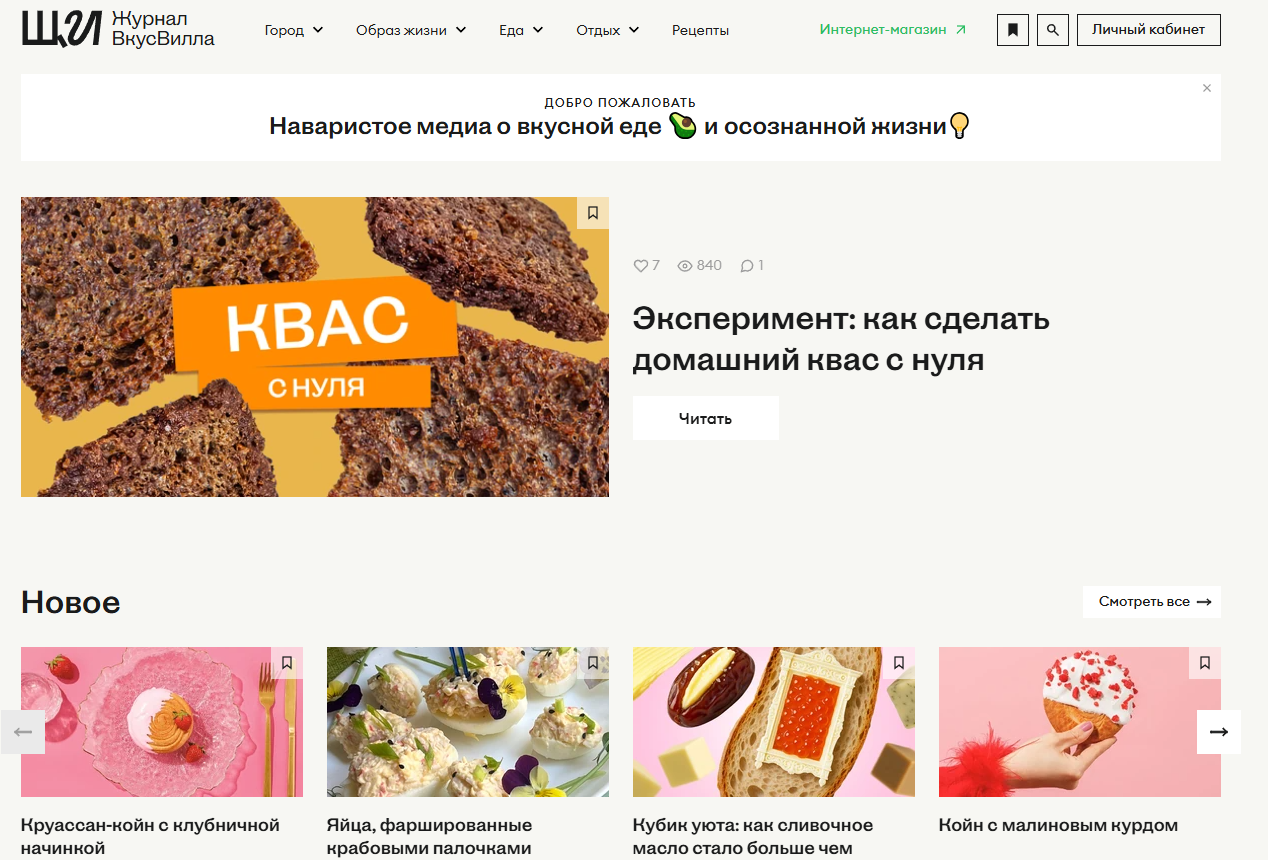The image size is (1268, 860).
Task: Click the Читать button
Action: pyautogui.click(x=706, y=418)
